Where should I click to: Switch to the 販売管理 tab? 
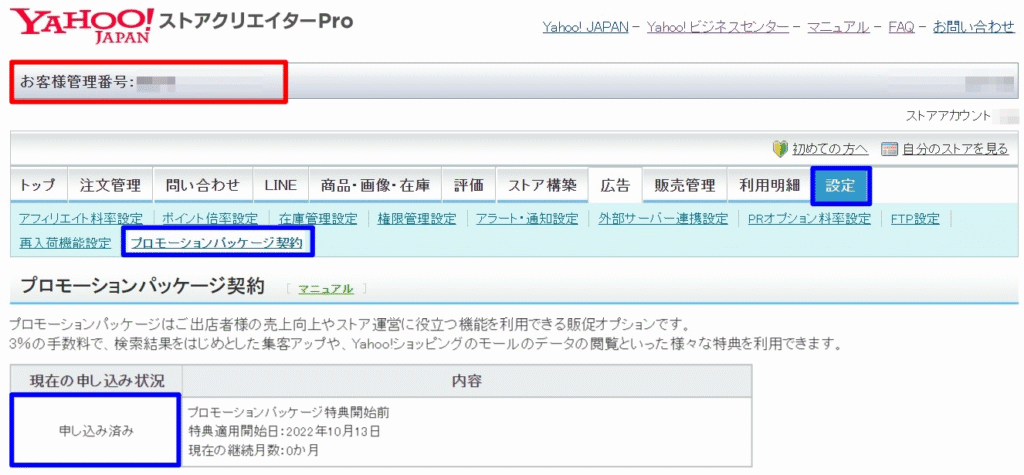[x=684, y=186]
